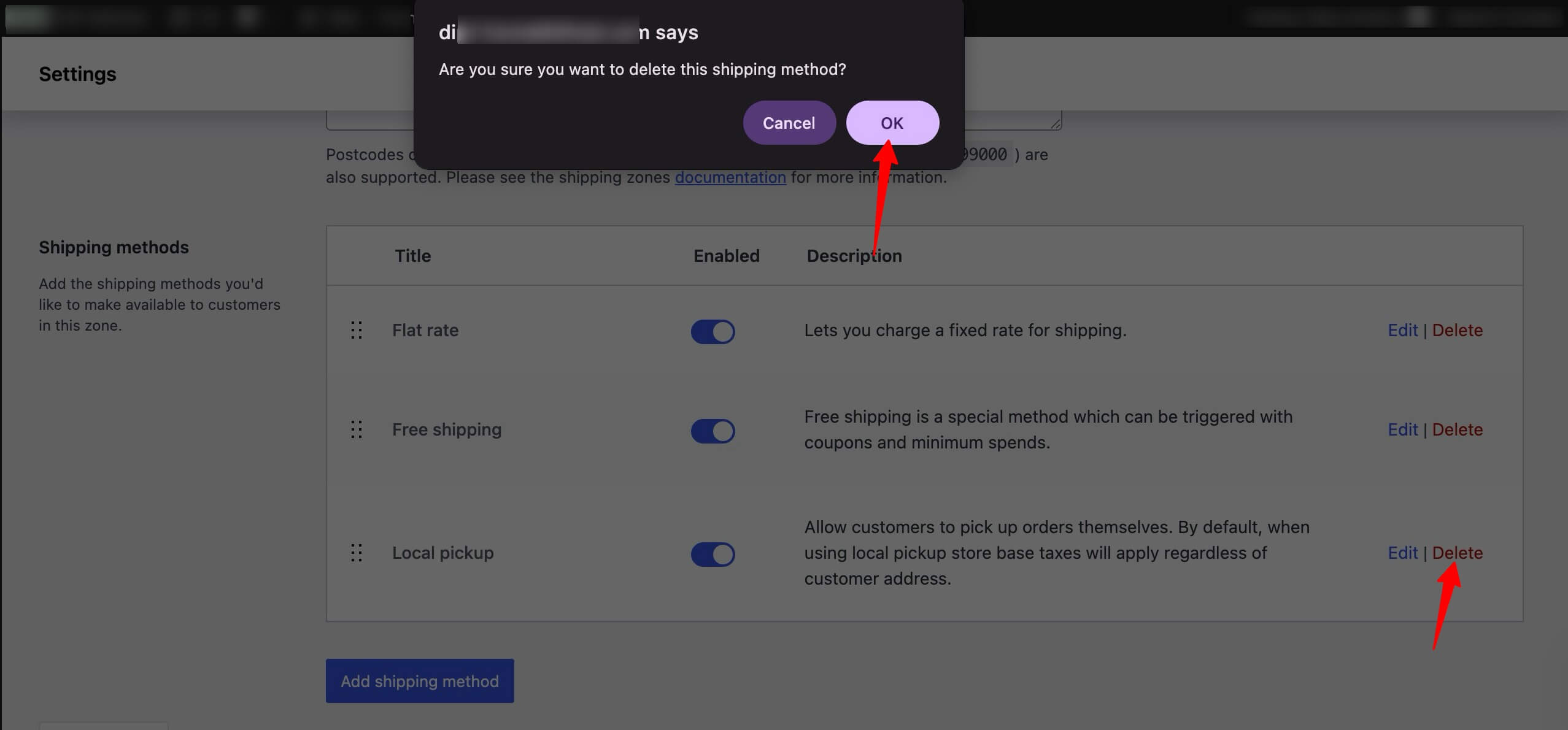
Task: Edit the Flat rate method
Action: coord(1403,330)
